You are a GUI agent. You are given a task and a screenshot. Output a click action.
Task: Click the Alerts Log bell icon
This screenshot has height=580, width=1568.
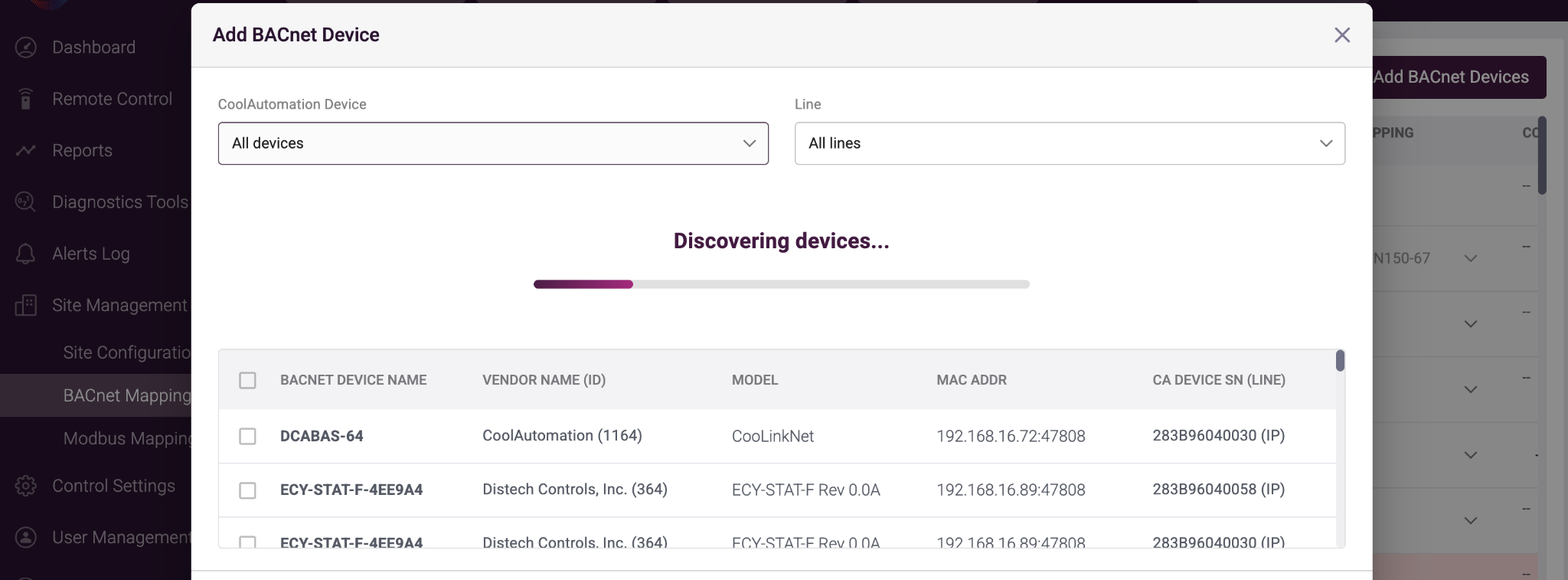26,254
